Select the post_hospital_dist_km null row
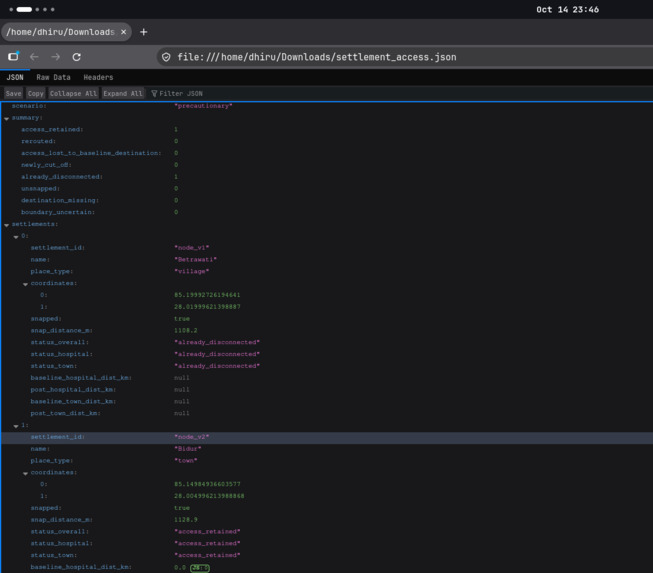The width and height of the screenshot is (653, 573). pos(327,390)
